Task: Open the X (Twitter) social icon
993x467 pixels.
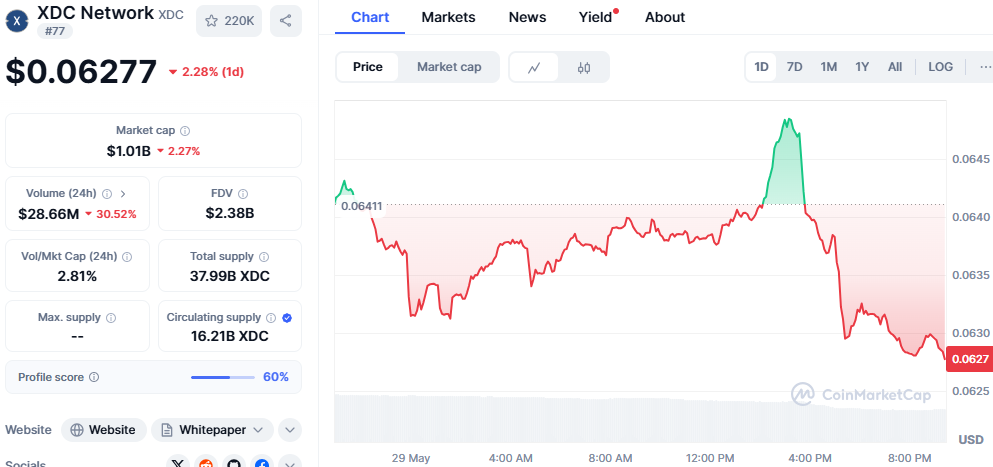Action: pyautogui.click(x=179, y=464)
